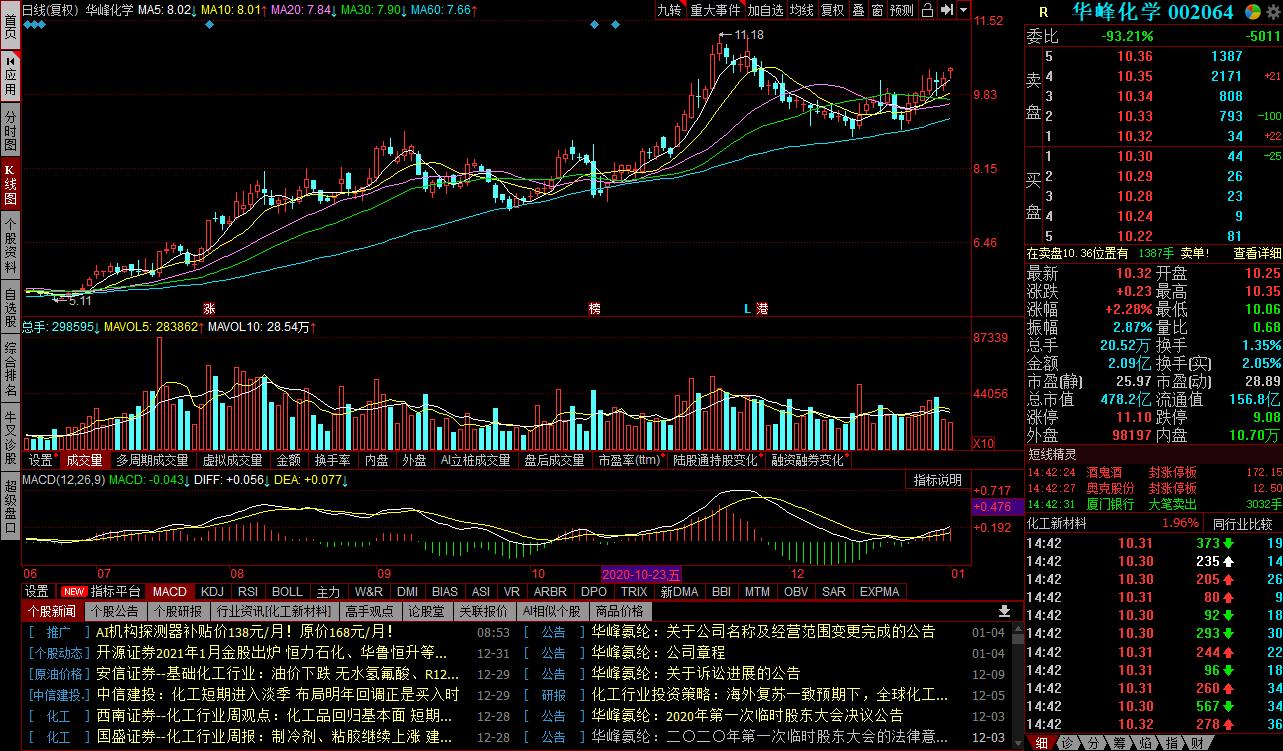Toggle the 预测 forecast option

(x=901, y=10)
